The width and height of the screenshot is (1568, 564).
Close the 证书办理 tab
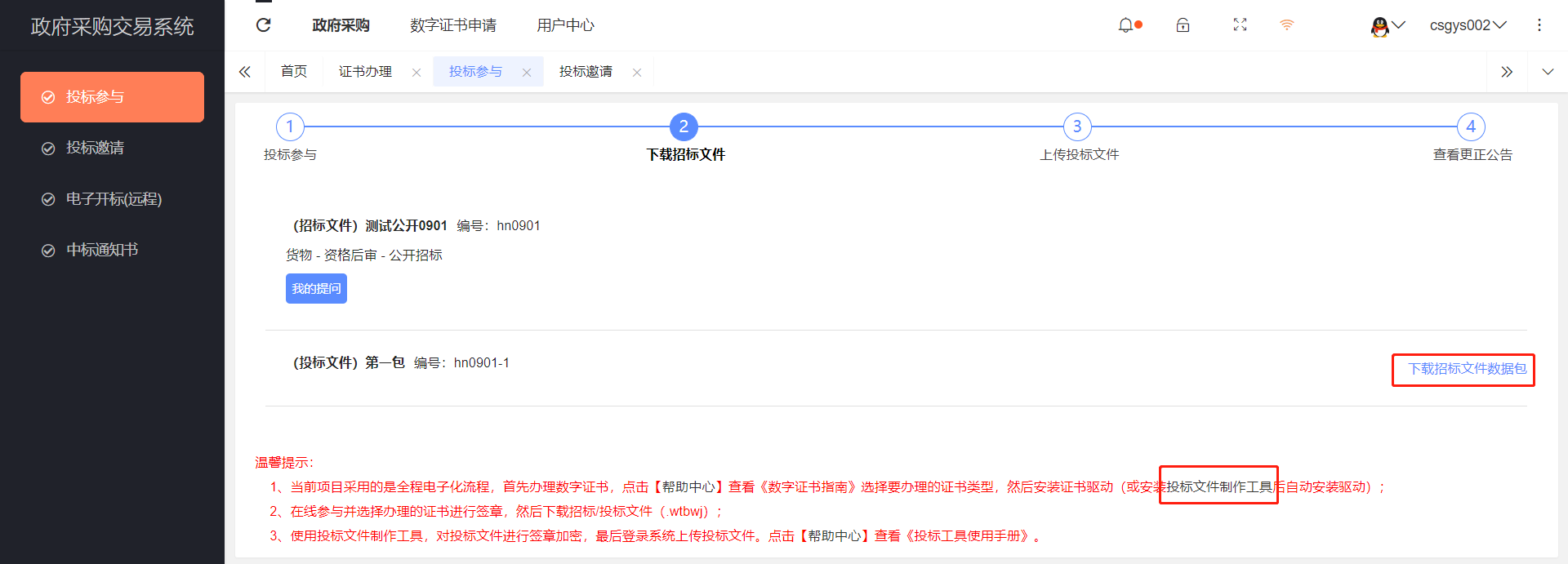[x=416, y=73]
